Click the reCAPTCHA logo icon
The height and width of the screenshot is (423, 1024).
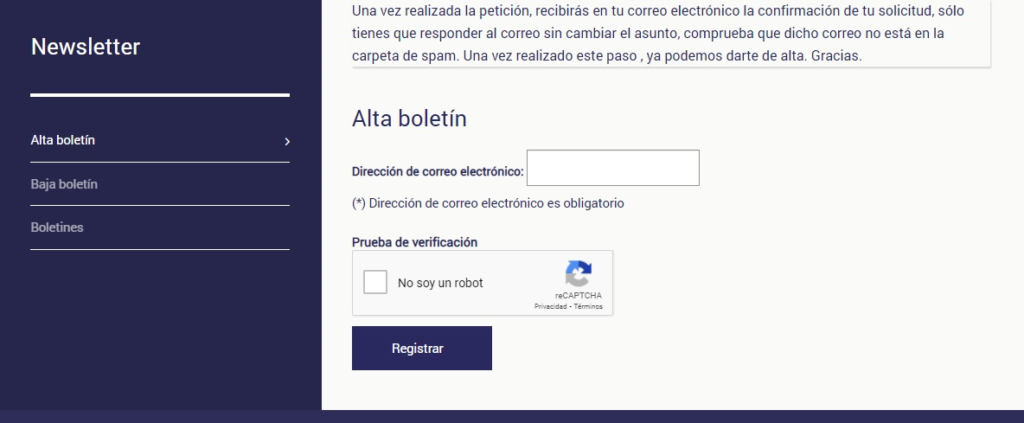(x=578, y=274)
